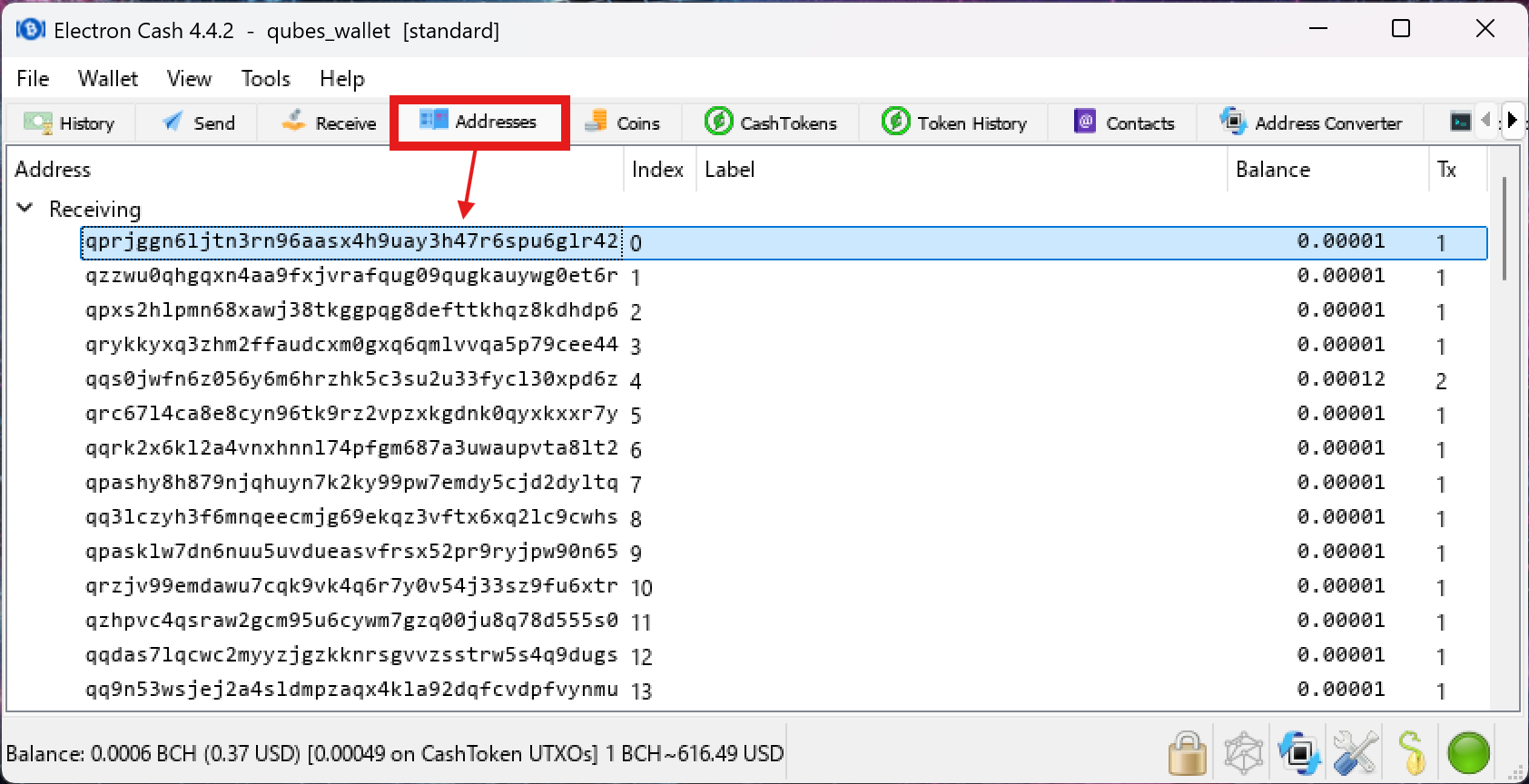
Task: Select address qqdas7lqcwc2myyzjgzkknrsgvvzsstrw5s4q9dugs
Action: [x=351, y=655]
